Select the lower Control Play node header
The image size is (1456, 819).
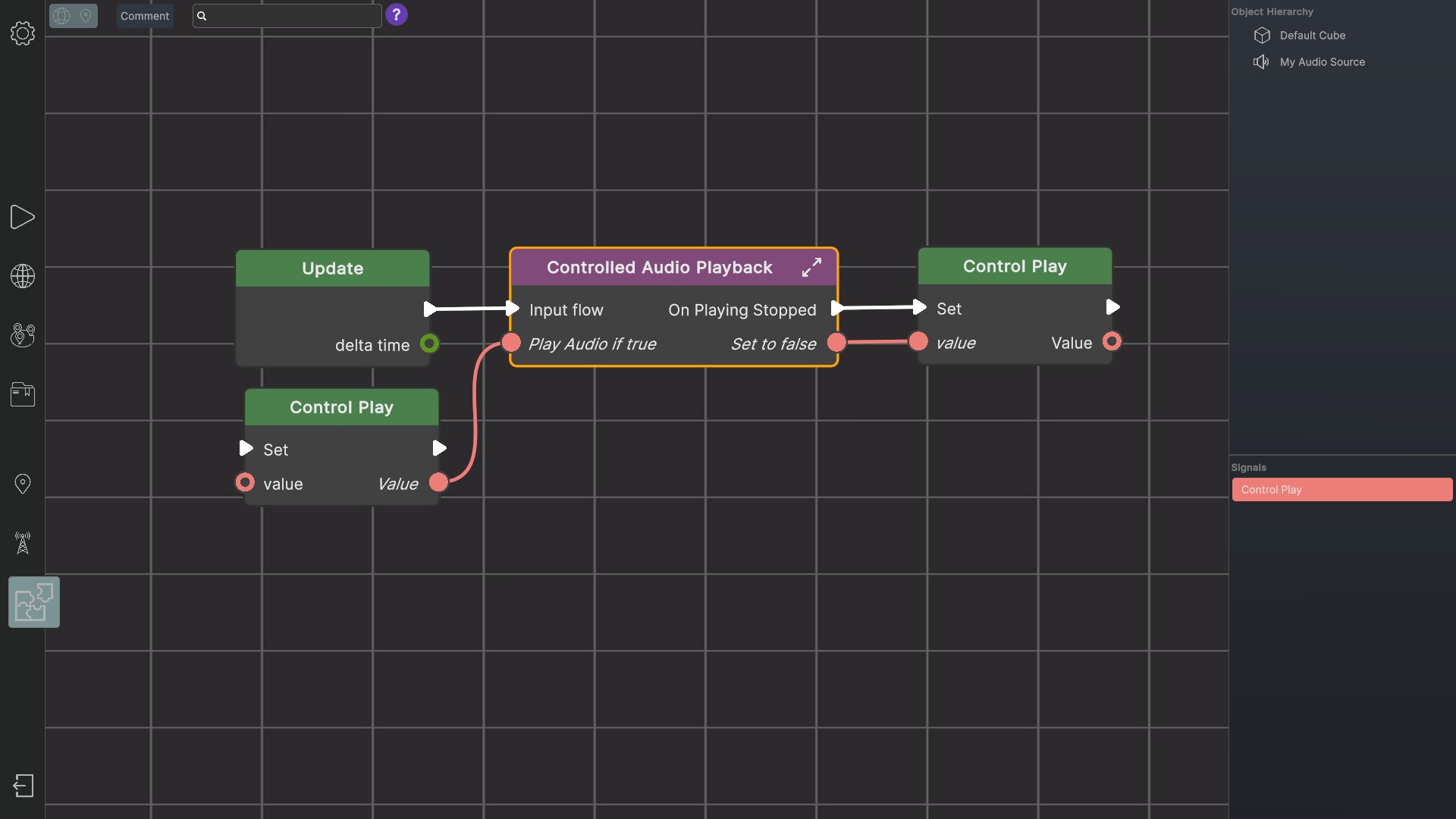click(x=341, y=407)
